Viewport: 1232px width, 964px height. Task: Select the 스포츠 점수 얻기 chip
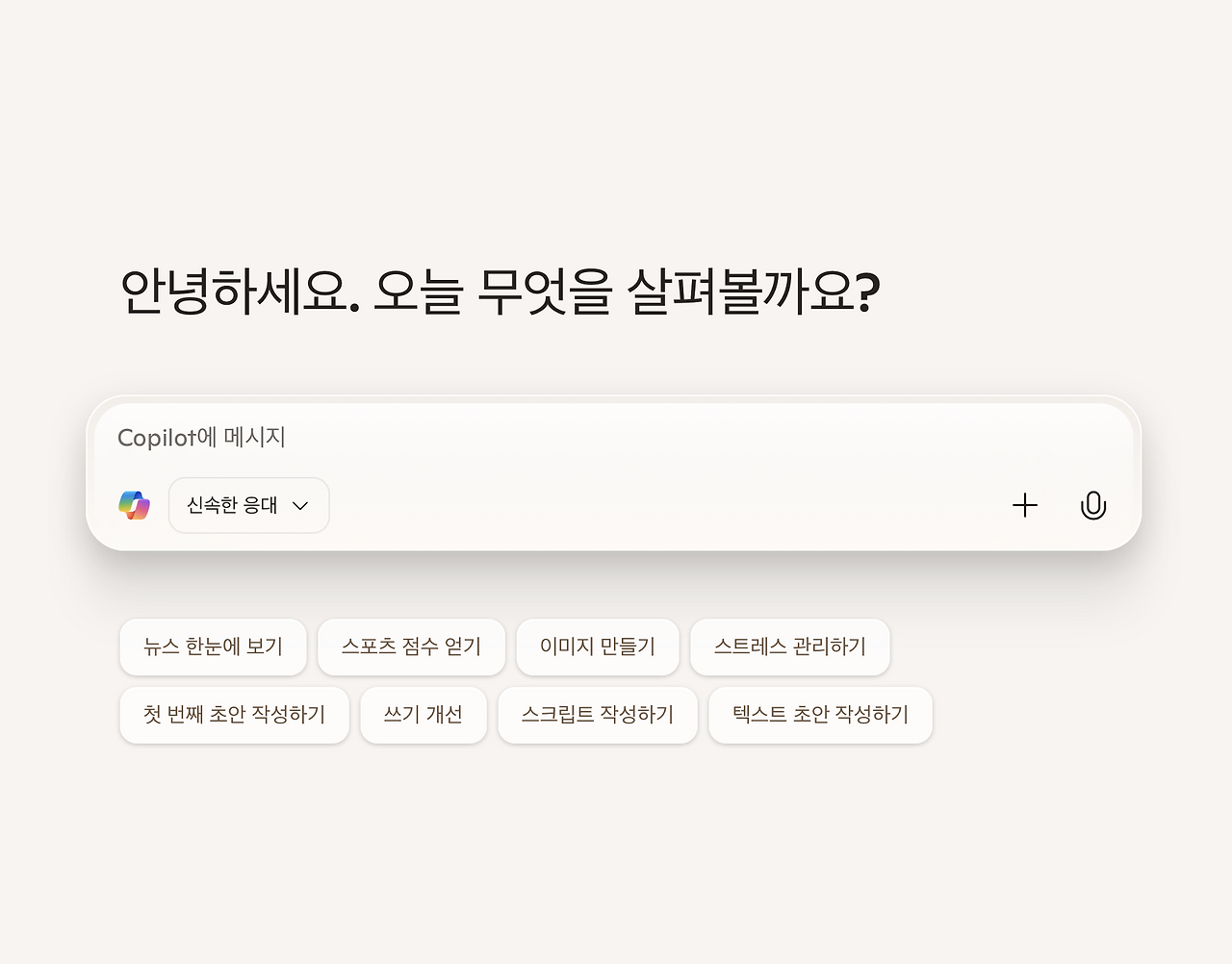pos(412,647)
